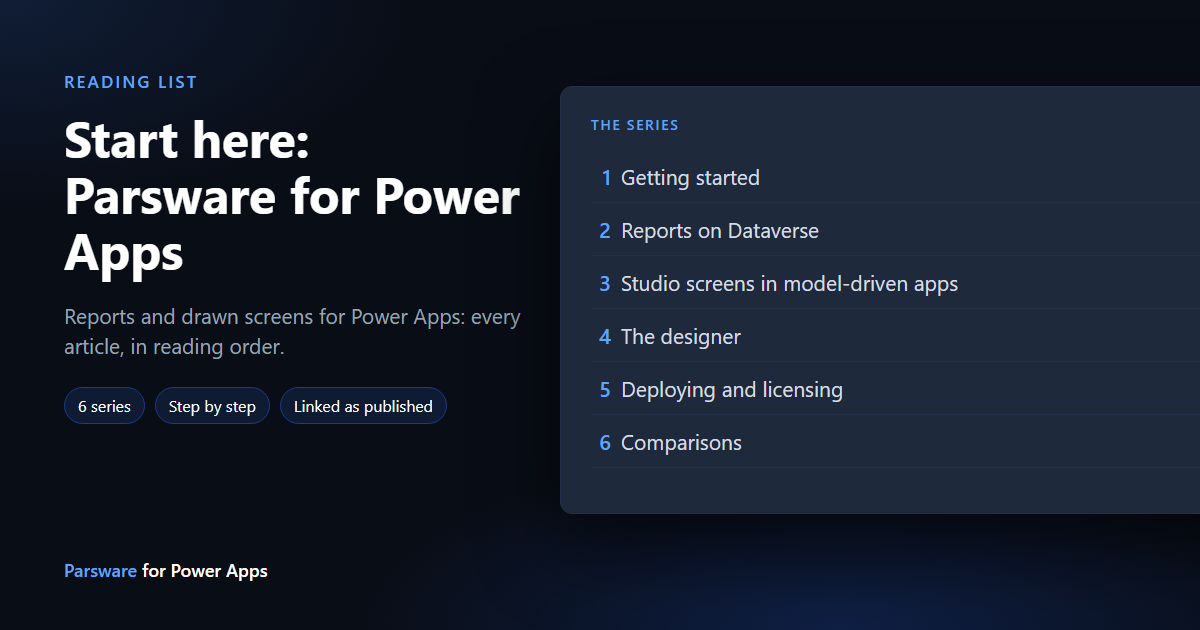Click the Linked as published pill
The width and height of the screenshot is (1200, 630).
coord(363,406)
